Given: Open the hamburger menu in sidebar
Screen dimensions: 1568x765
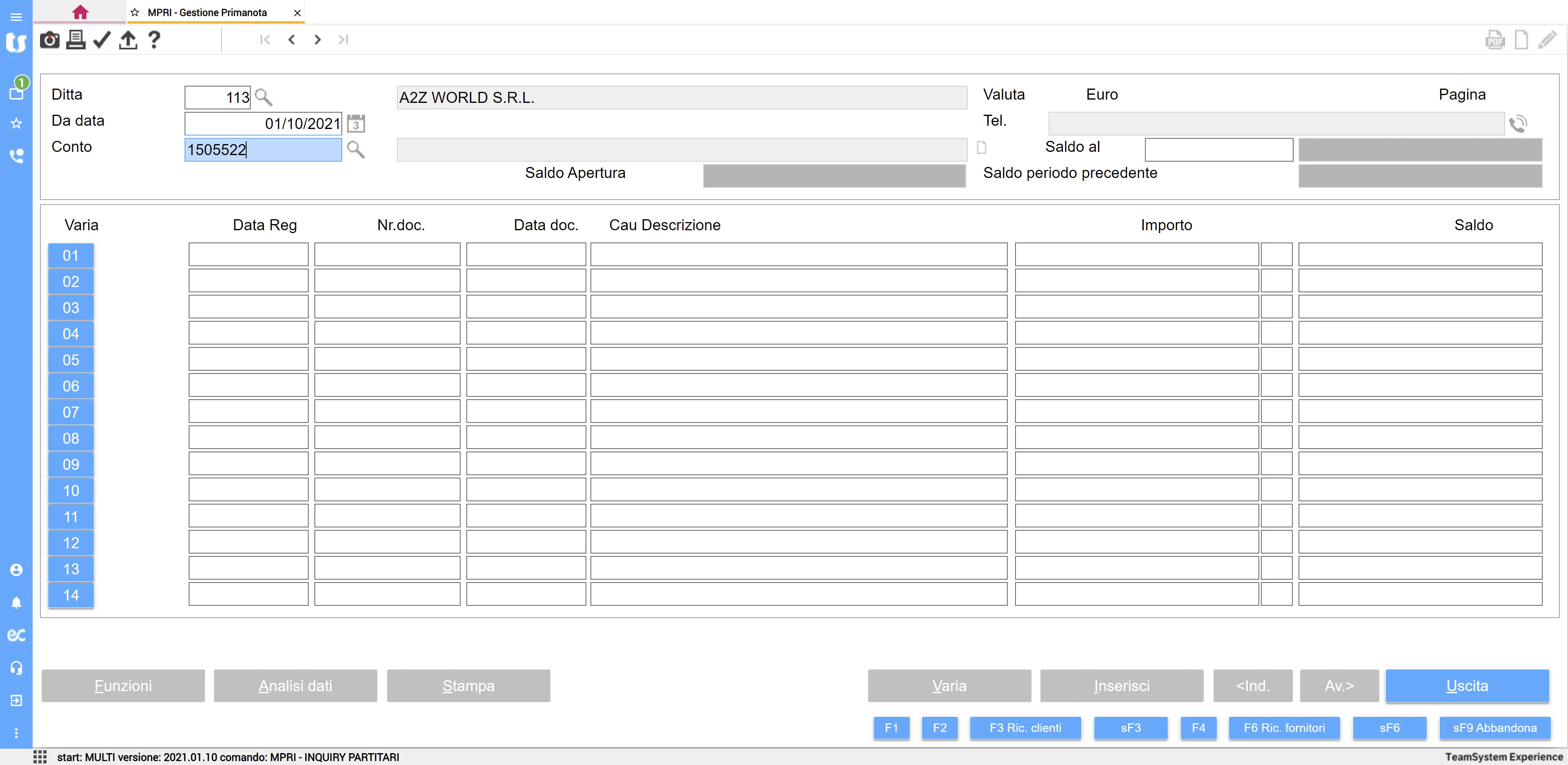Looking at the screenshot, I should pyautogui.click(x=16, y=16).
